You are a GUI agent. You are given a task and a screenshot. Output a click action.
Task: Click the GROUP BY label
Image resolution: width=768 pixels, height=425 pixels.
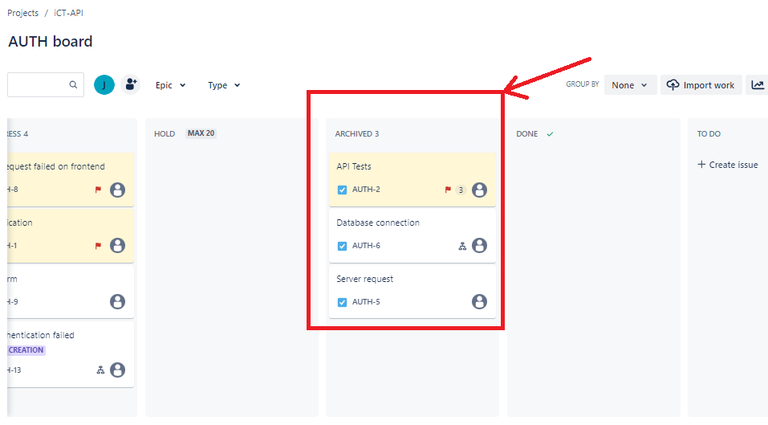(582, 84)
